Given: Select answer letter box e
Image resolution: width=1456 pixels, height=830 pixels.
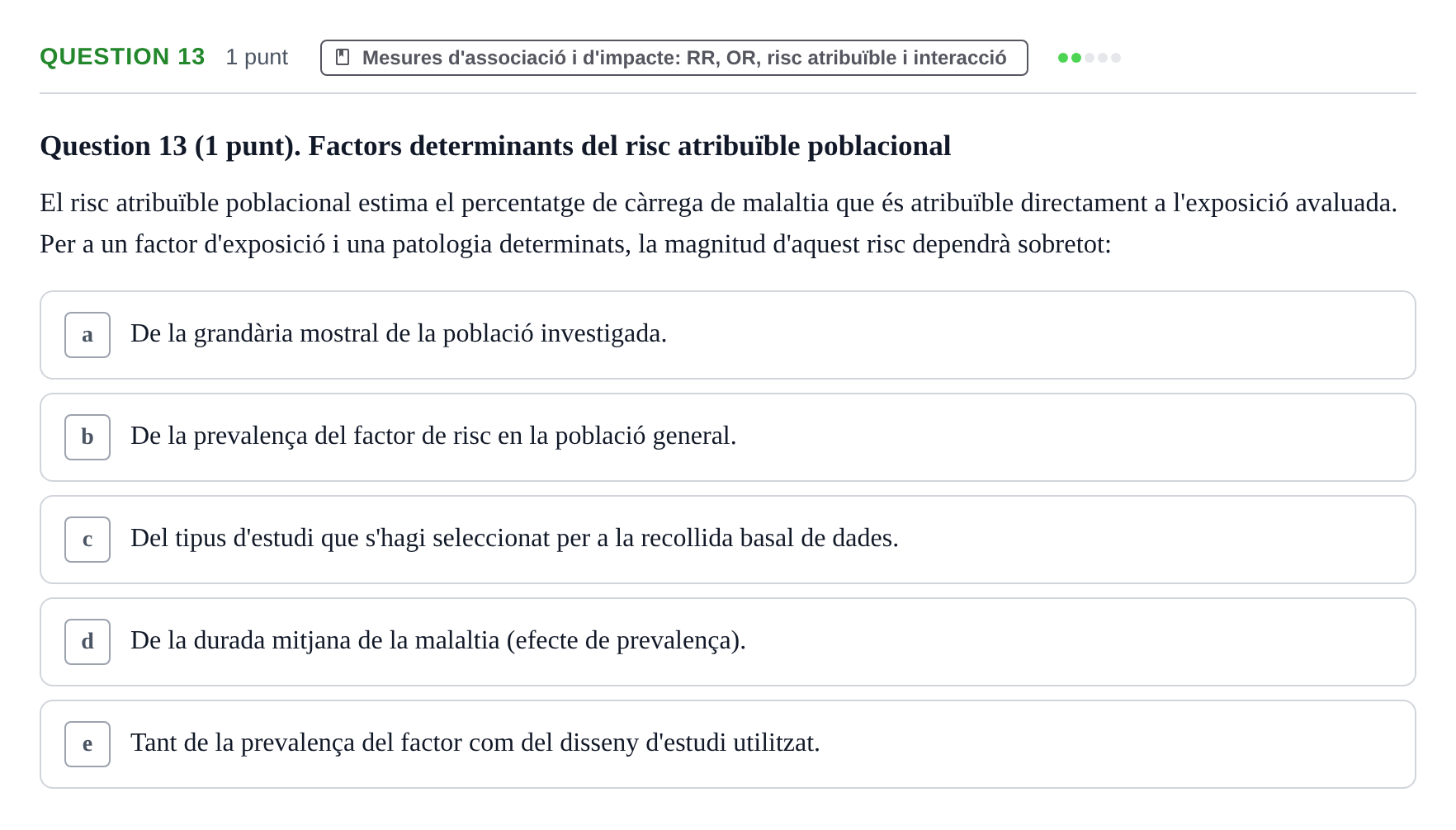Looking at the screenshot, I should 87,744.
